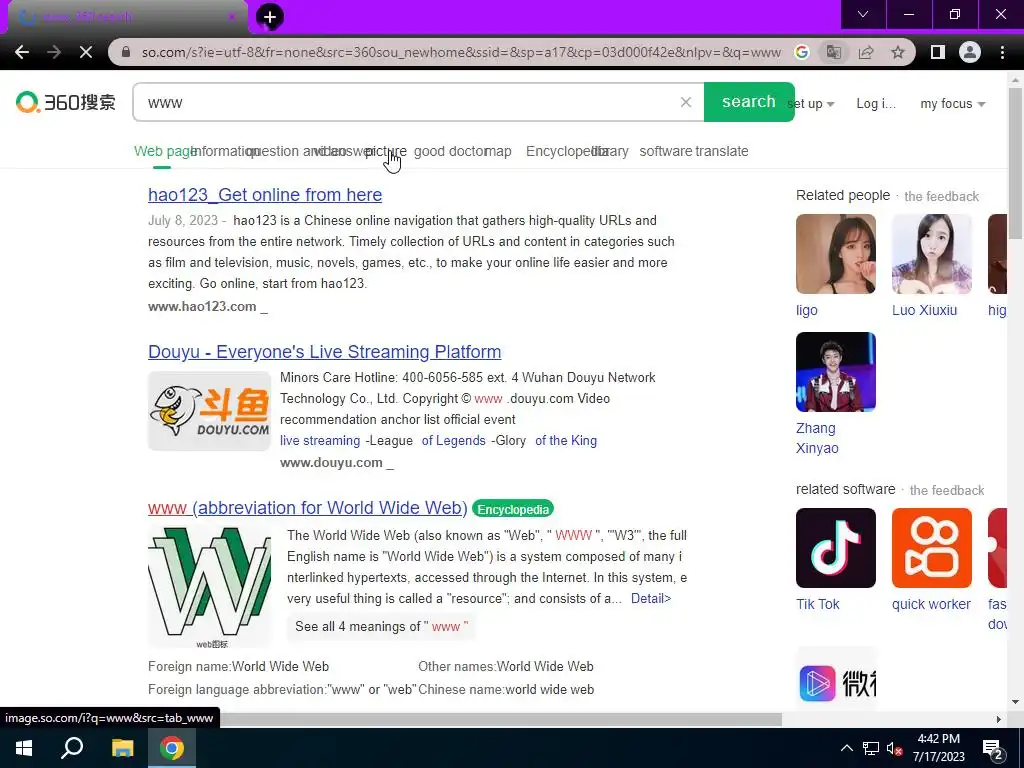The width and height of the screenshot is (1024, 768).
Task: Open the quick worker software icon
Action: pos(932,548)
